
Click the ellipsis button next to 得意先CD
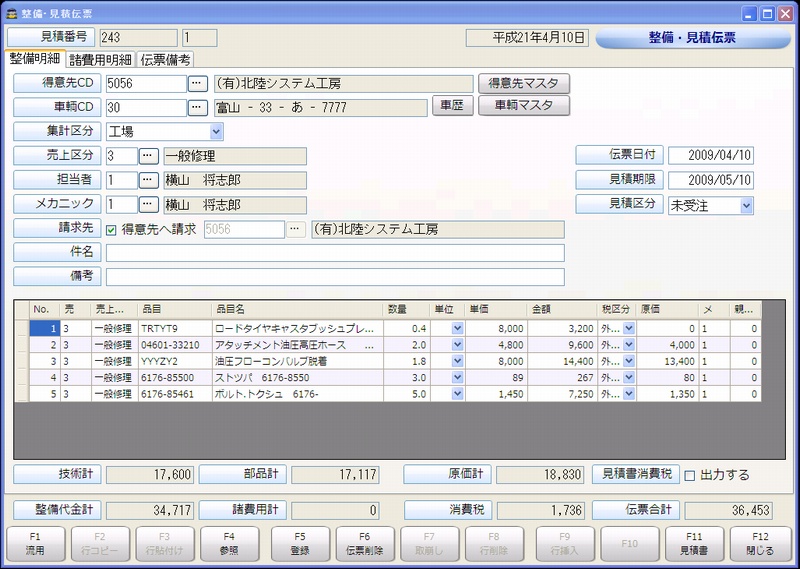pos(198,84)
